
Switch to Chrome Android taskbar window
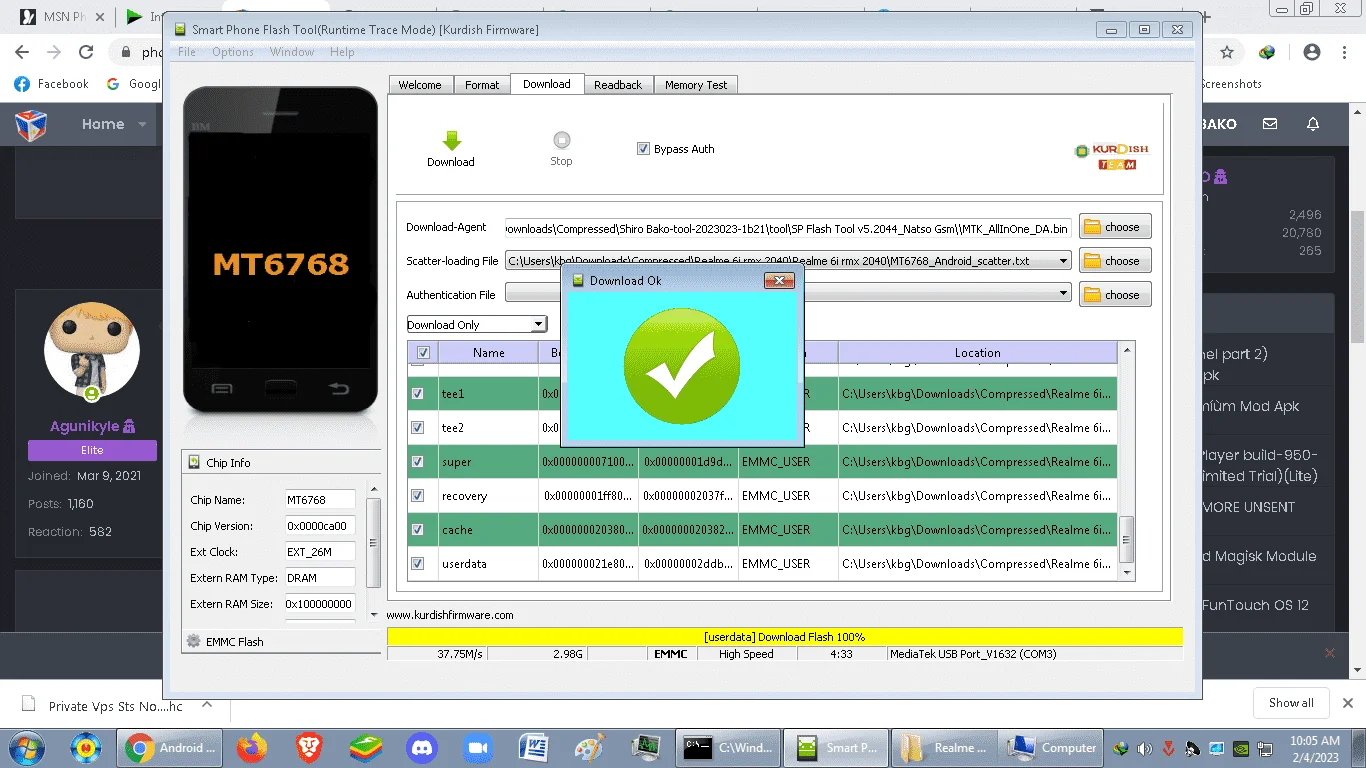click(170, 747)
